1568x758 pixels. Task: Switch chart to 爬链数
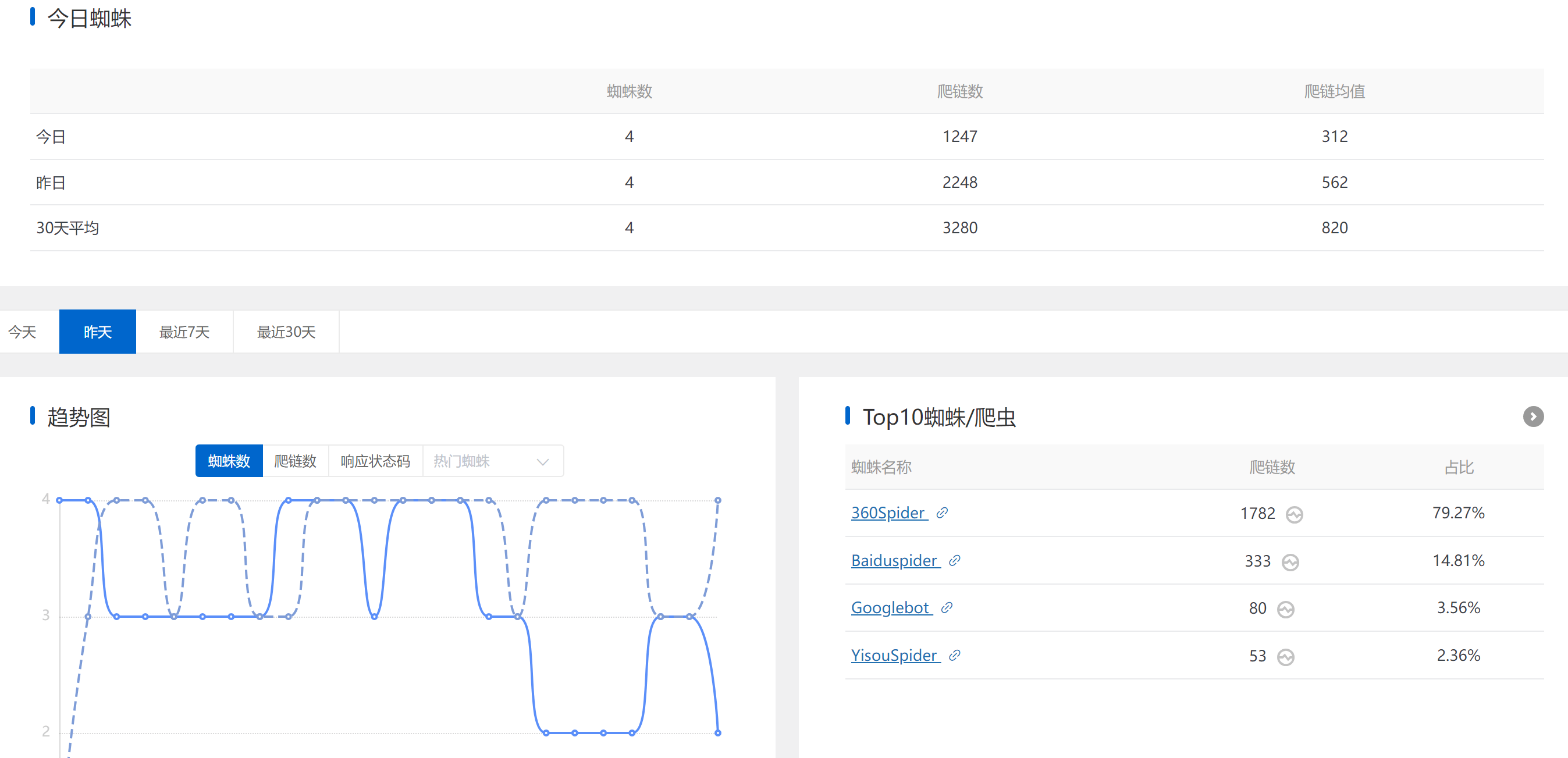295,461
